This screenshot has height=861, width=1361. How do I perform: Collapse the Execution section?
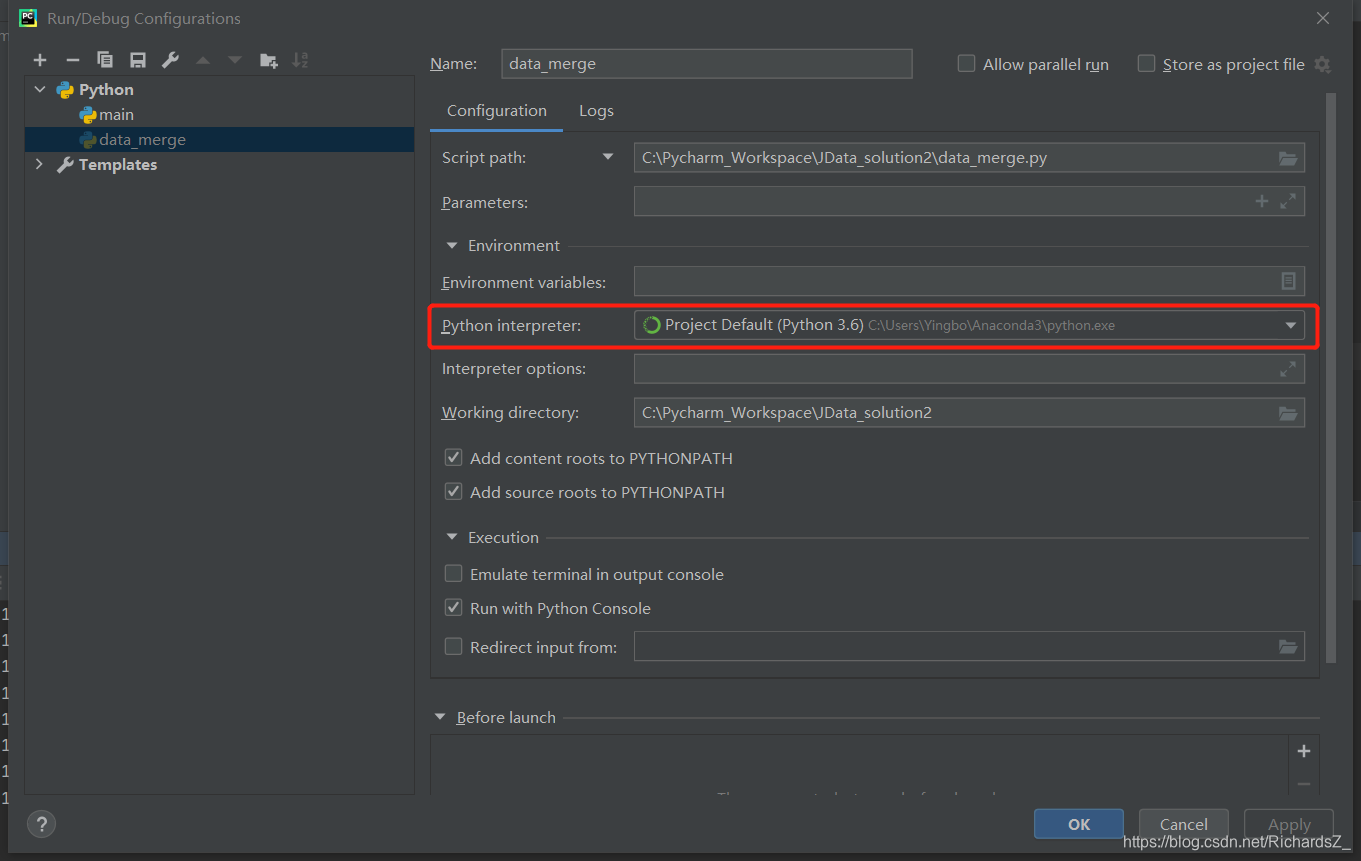452,538
